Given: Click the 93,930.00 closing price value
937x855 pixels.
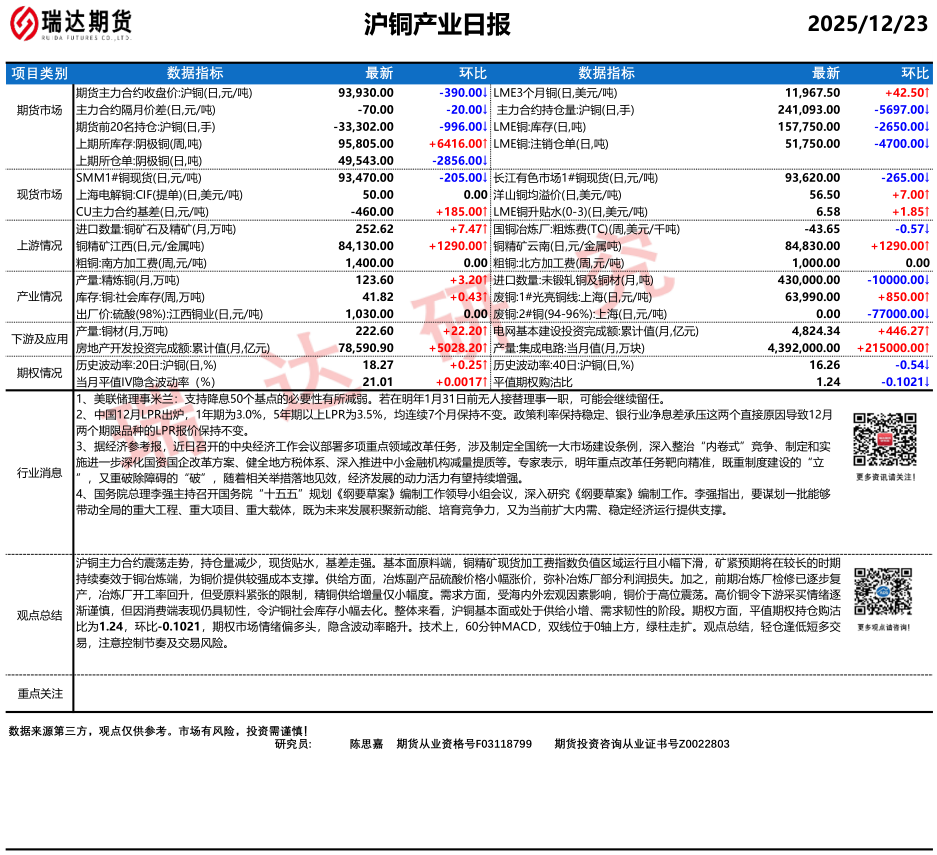Looking at the screenshot, I should click(x=366, y=92).
